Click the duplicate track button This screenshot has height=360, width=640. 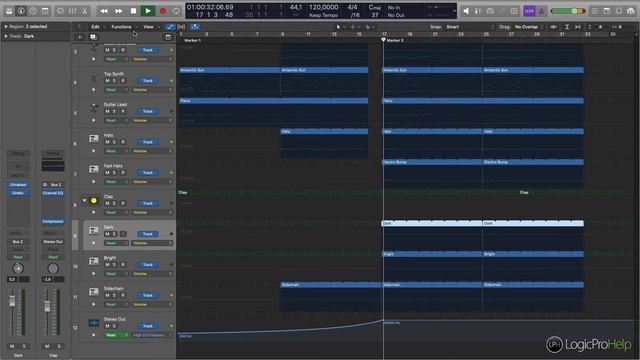click(93, 37)
